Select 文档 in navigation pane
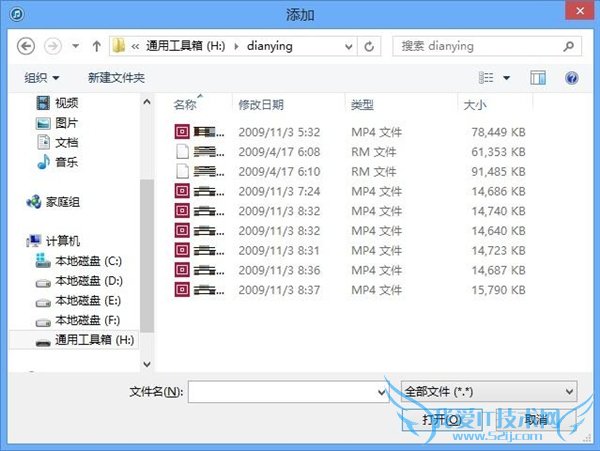 [57, 142]
